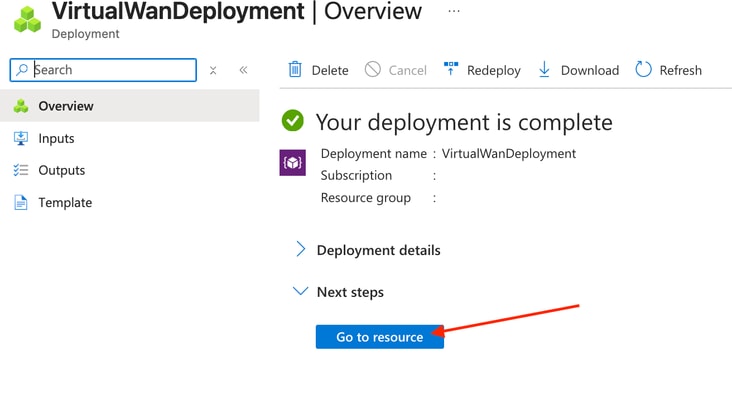Click the Template document icon
Screen dimensions: 732x394
[x=21, y=202]
